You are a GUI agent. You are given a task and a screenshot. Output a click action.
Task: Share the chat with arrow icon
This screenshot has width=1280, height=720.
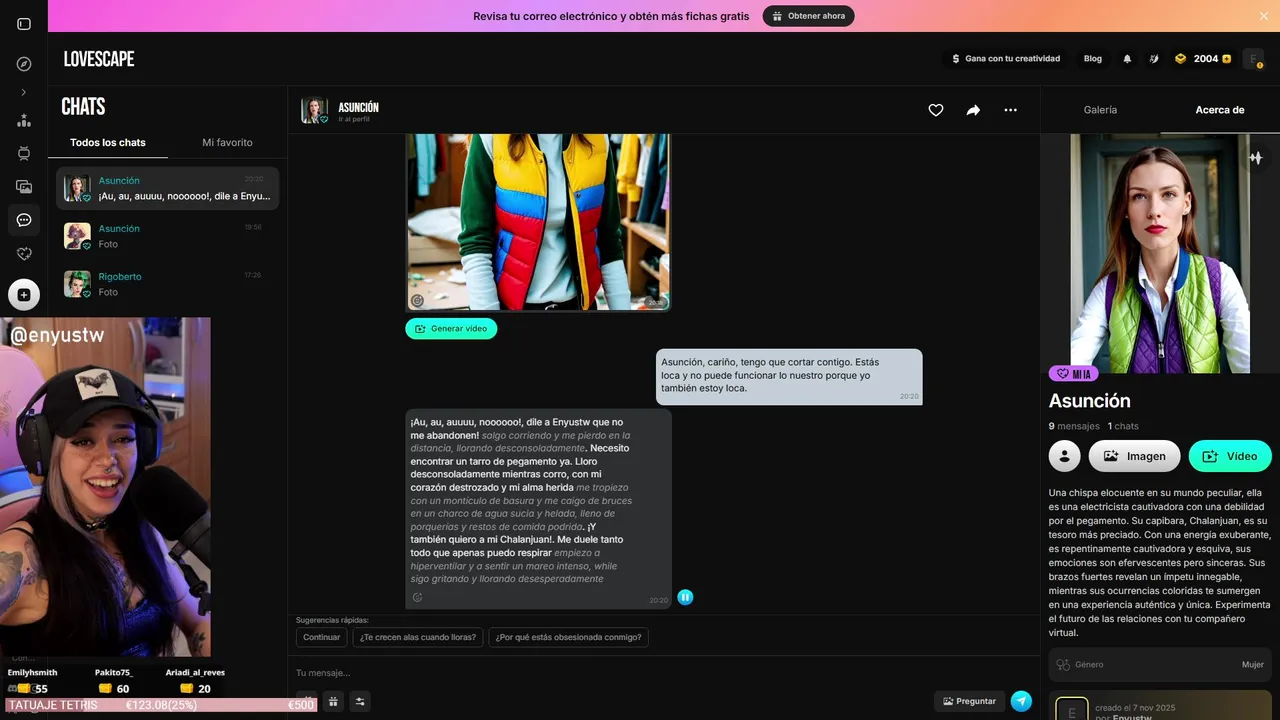click(x=973, y=110)
